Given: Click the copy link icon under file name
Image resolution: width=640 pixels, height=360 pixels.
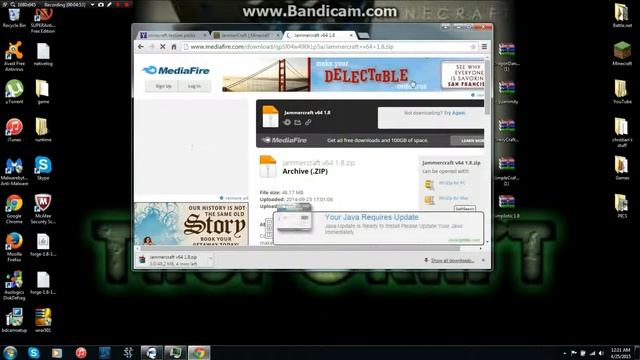Looking at the screenshot, I should [x=308, y=122].
